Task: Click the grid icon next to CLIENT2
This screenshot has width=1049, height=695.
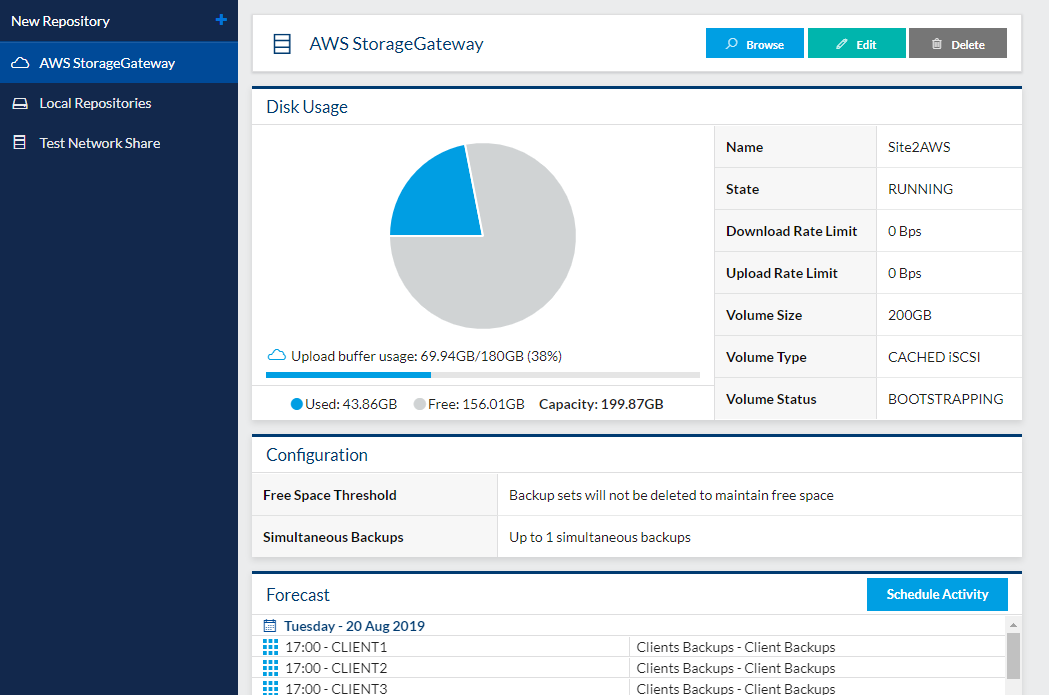Action: point(269,668)
